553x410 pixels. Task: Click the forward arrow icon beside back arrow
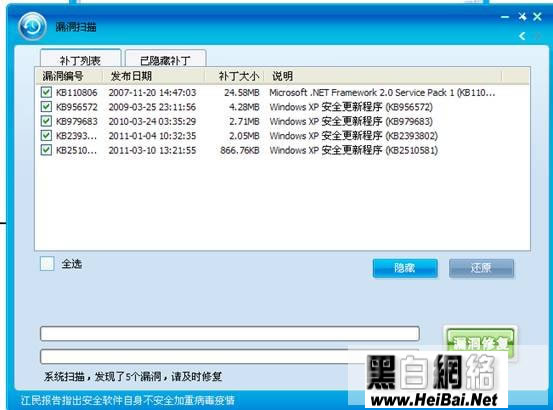pyautogui.click(x=537, y=36)
